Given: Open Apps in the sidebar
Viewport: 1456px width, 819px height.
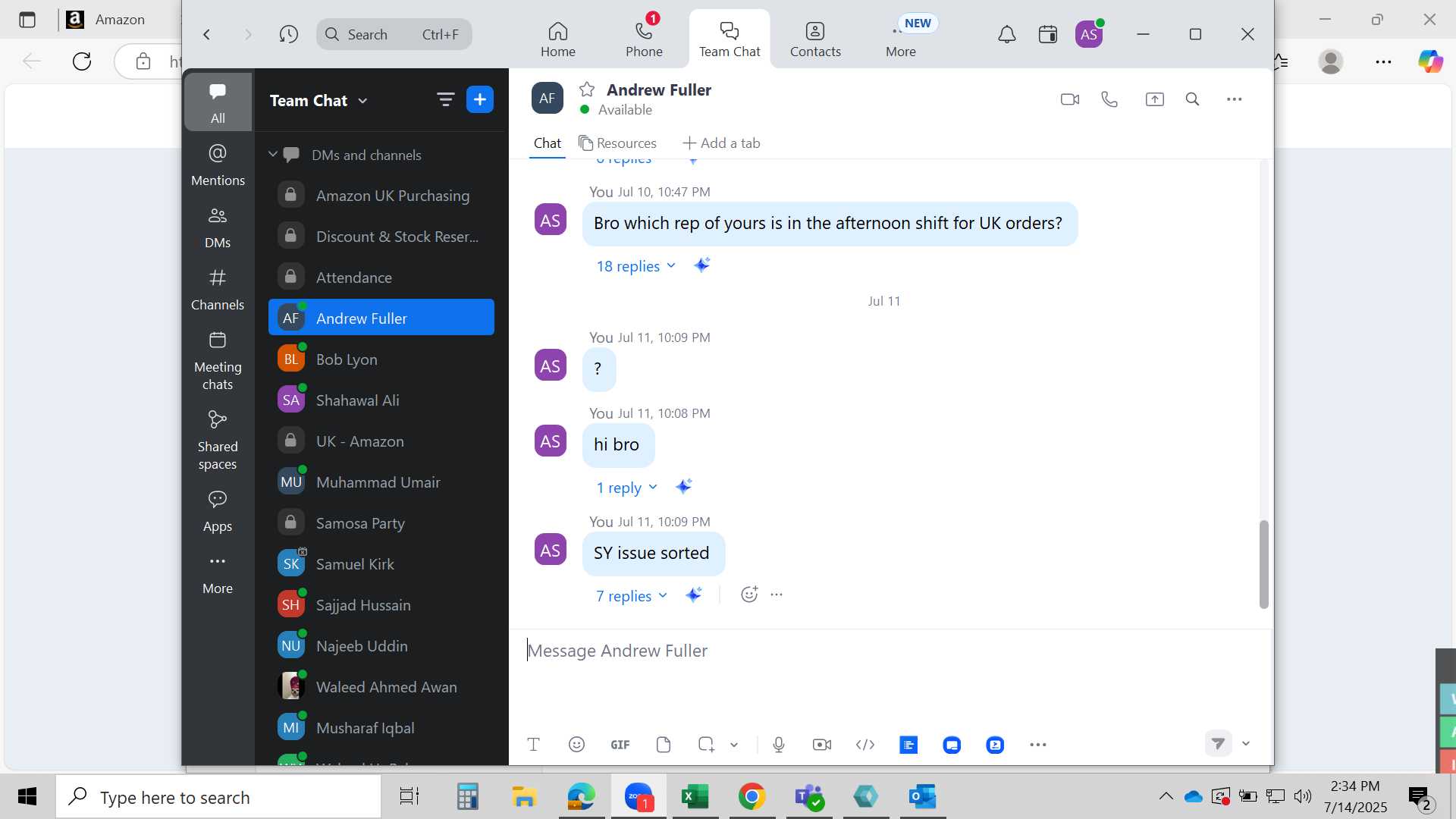Looking at the screenshot, I should [x=218, y=511].
